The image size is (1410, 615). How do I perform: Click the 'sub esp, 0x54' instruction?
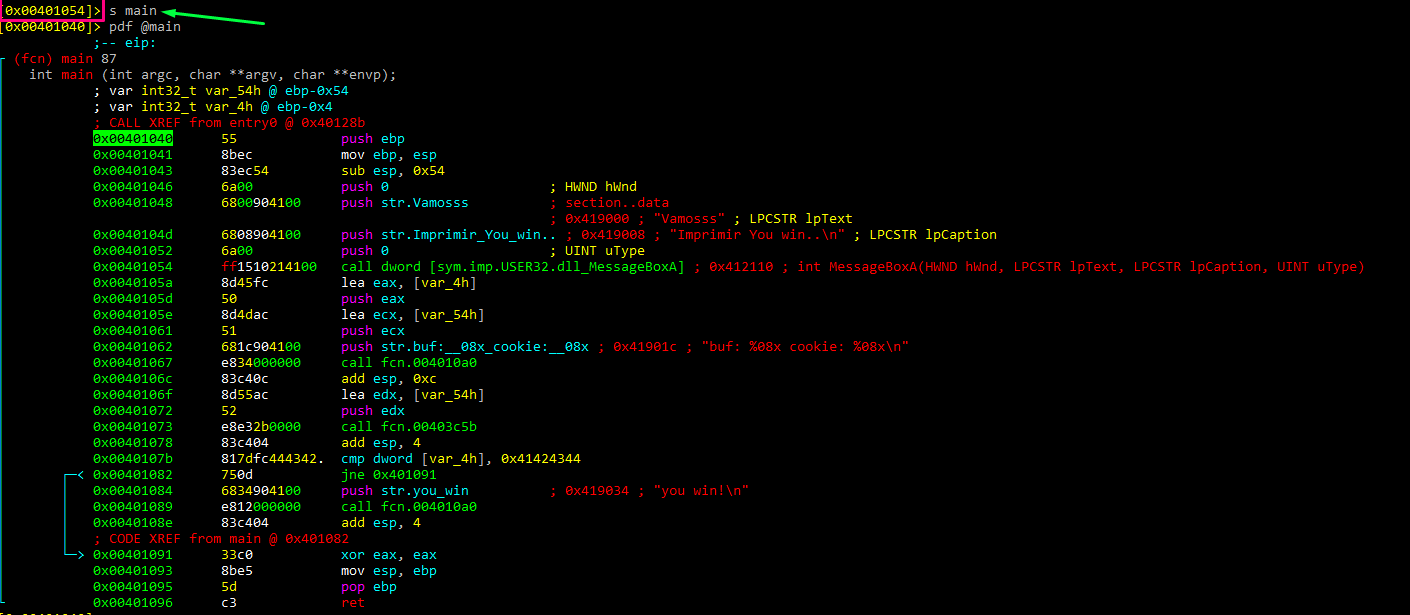(x=393, y=170)
